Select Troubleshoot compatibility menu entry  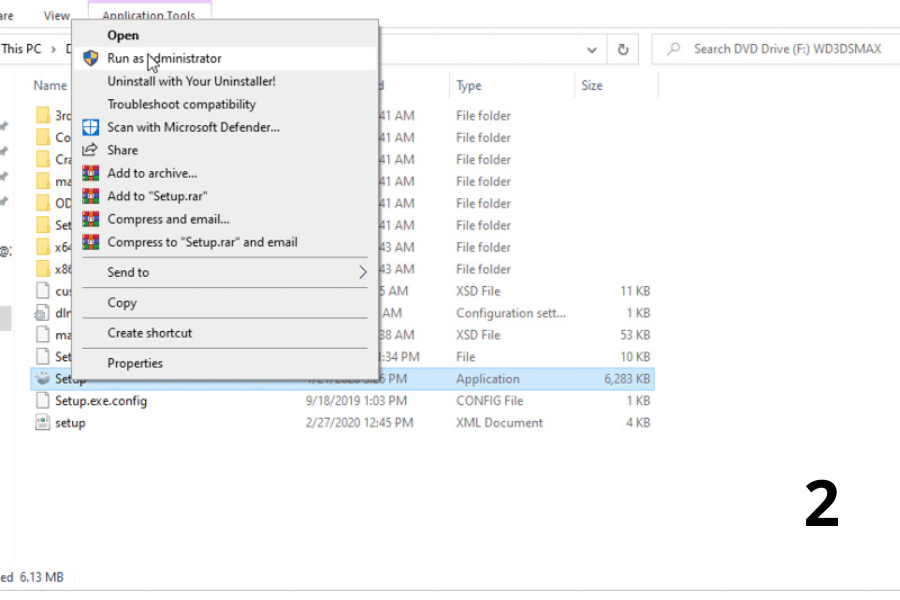(182, 104)
